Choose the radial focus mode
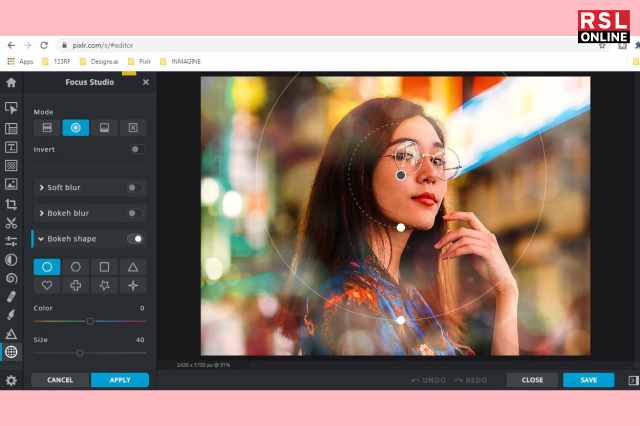This screenshot has height=426, width=640. 76,128
